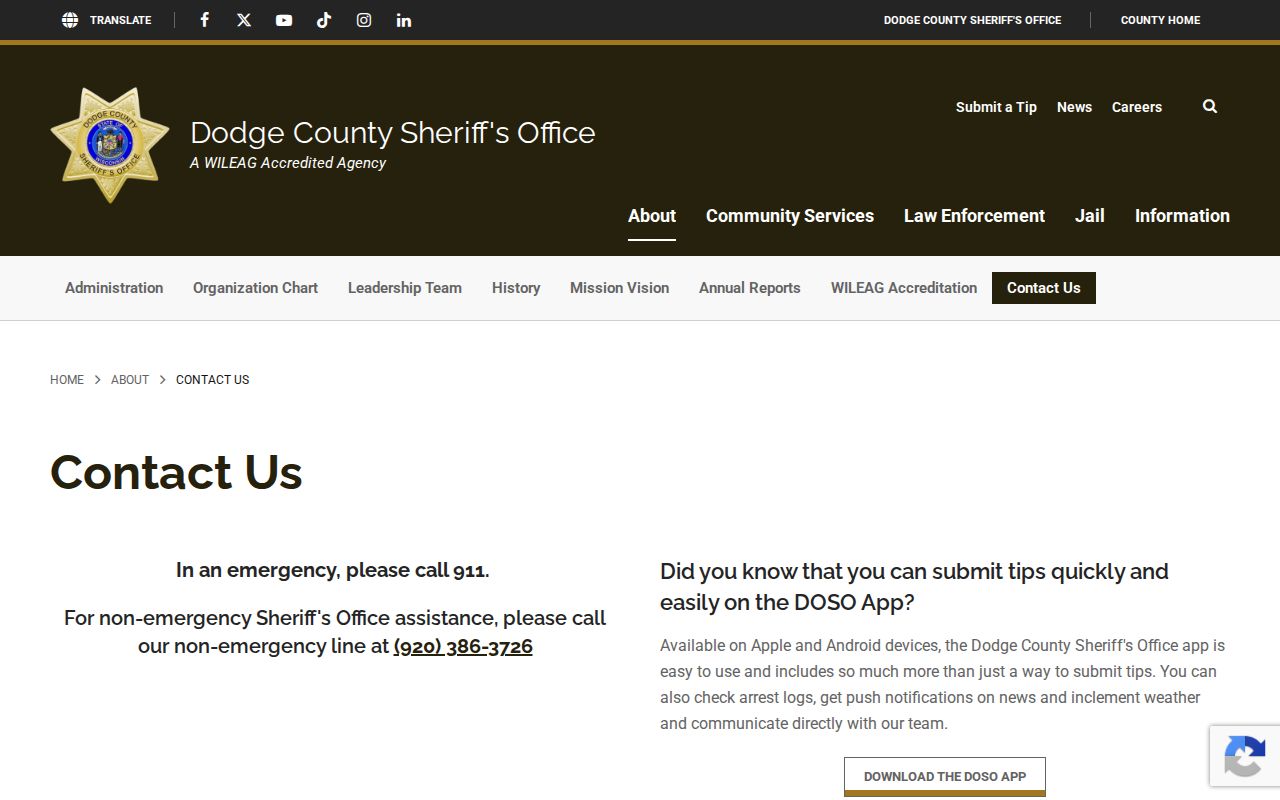Click the reCAPTCHA badge
Viewport: 1280px width, 800px height.
pos(1245,756)
